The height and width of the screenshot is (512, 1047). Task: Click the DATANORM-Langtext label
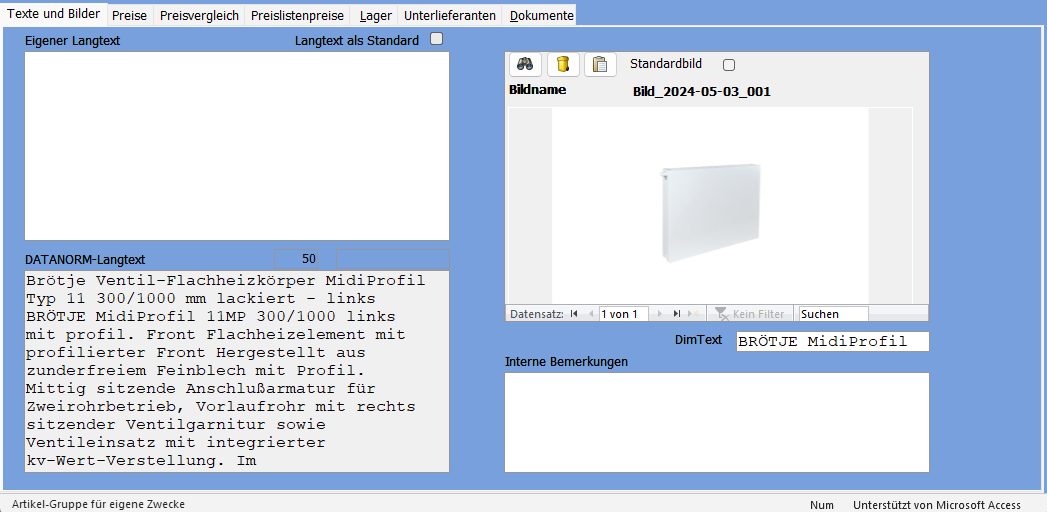coord(85,260)
